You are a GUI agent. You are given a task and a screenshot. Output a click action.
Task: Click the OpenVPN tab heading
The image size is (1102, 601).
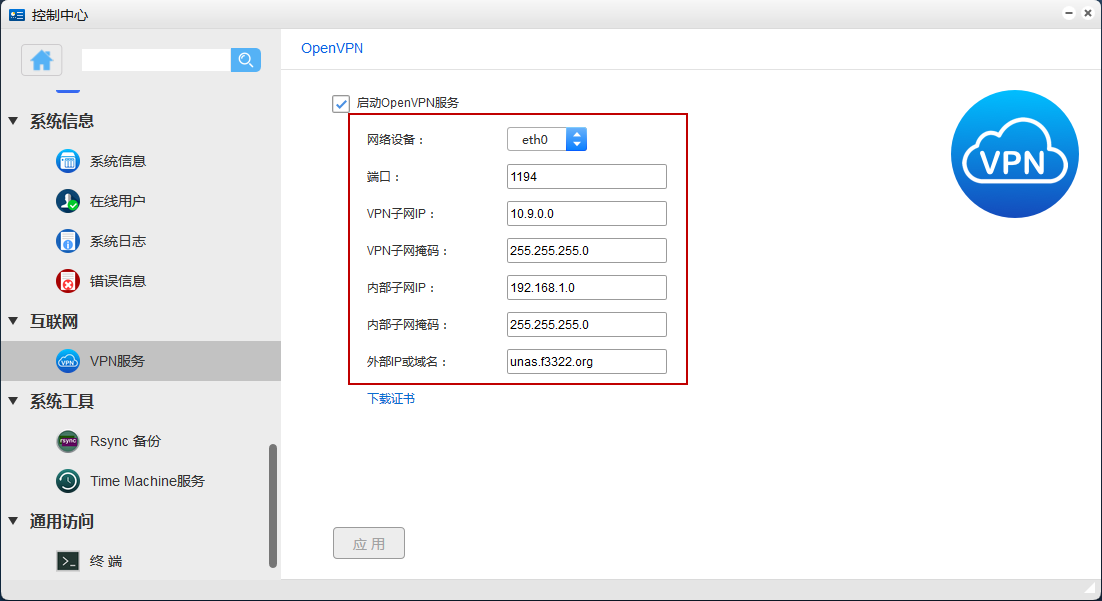(x=332, y=49)
